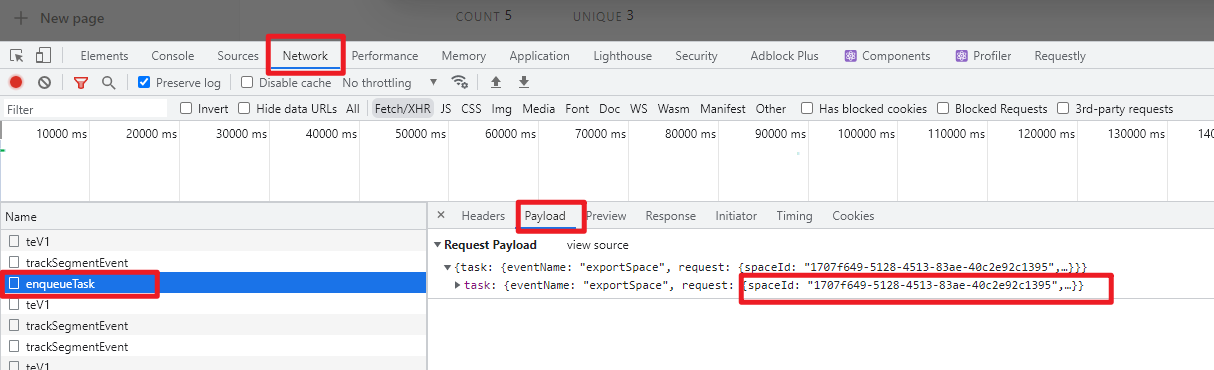The image size is (1214, 370).
Task: Click the view source link
Action: [x=598, y=245]
